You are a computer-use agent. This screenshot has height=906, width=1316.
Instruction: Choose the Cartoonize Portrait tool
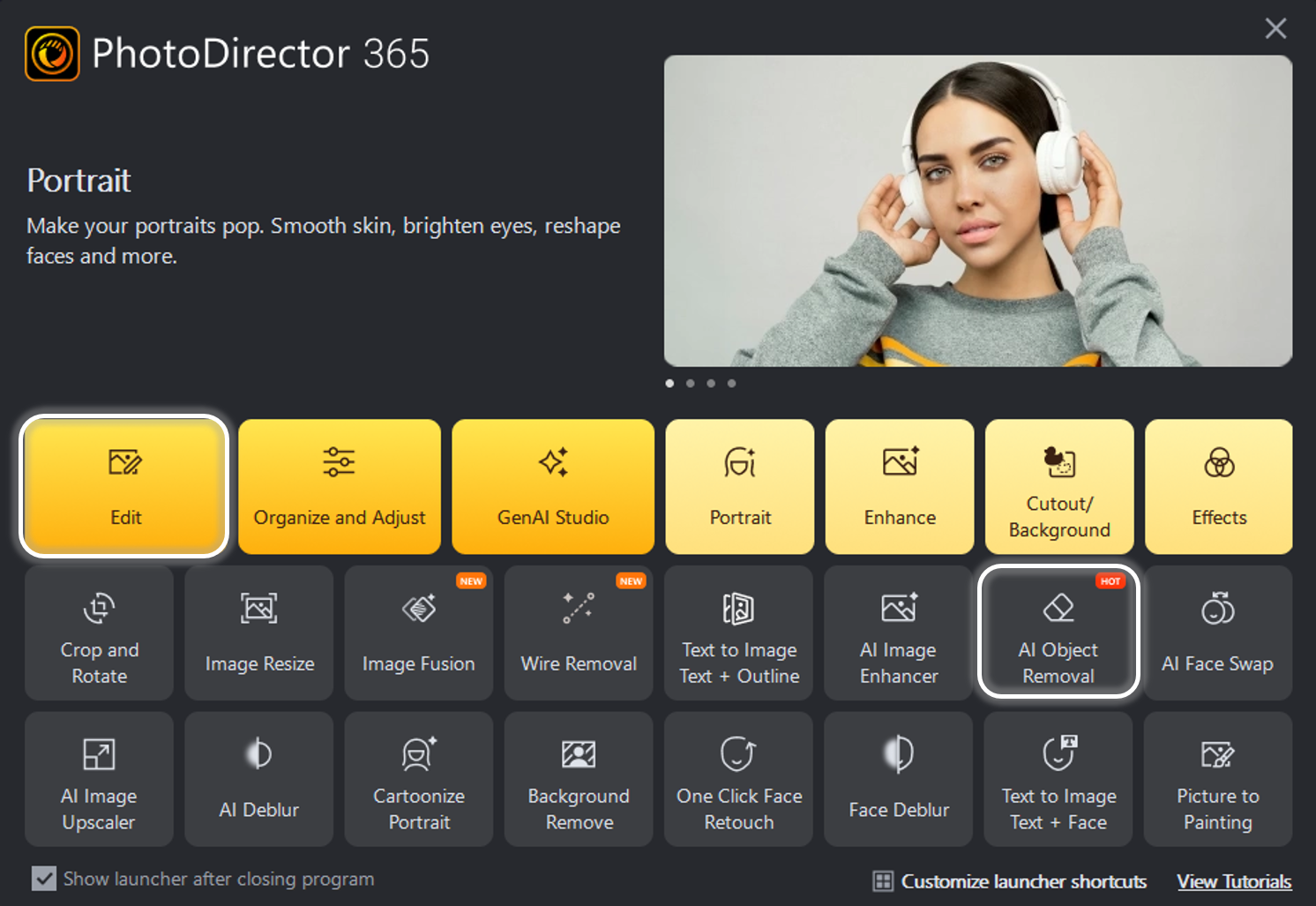coord(419,779)
